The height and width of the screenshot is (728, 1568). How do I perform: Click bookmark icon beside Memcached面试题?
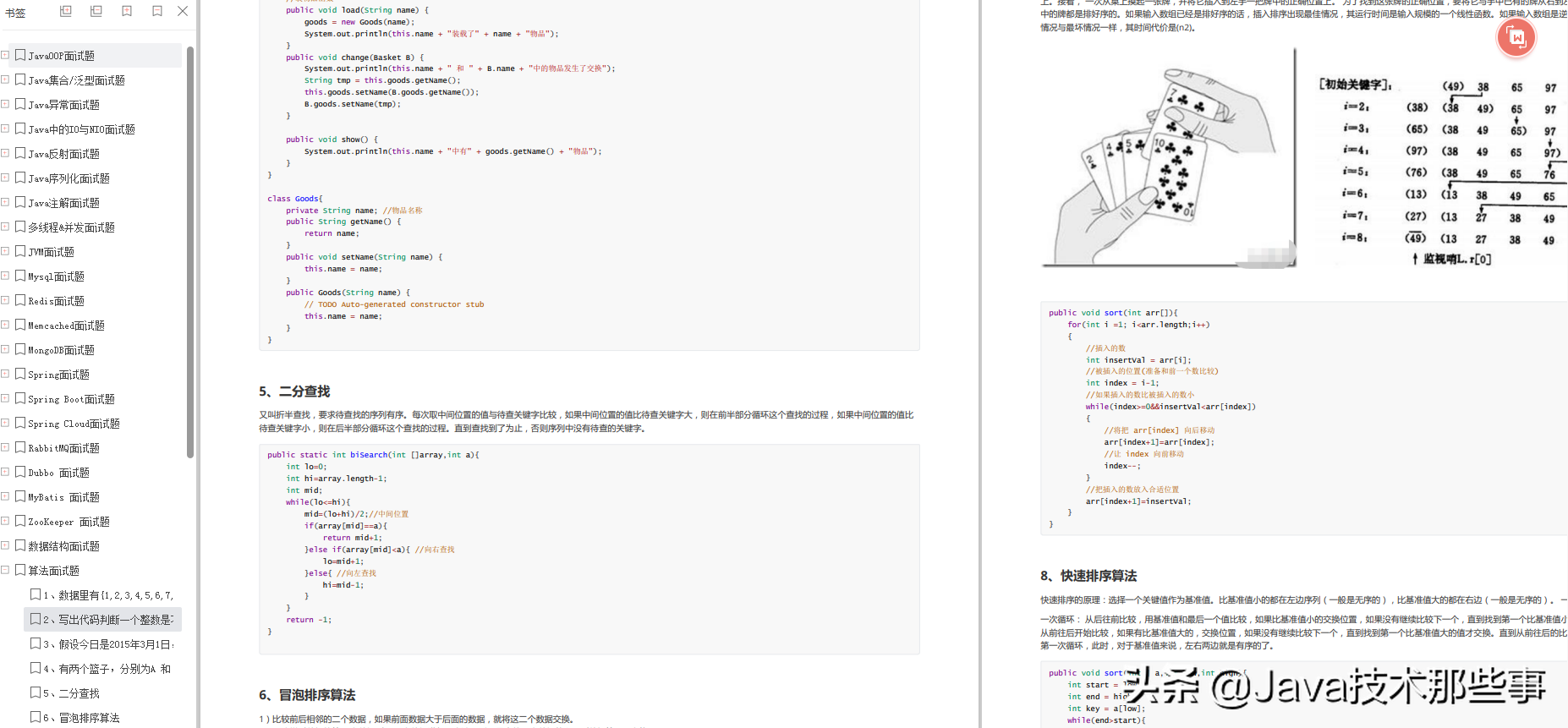[x=20, y=325]
